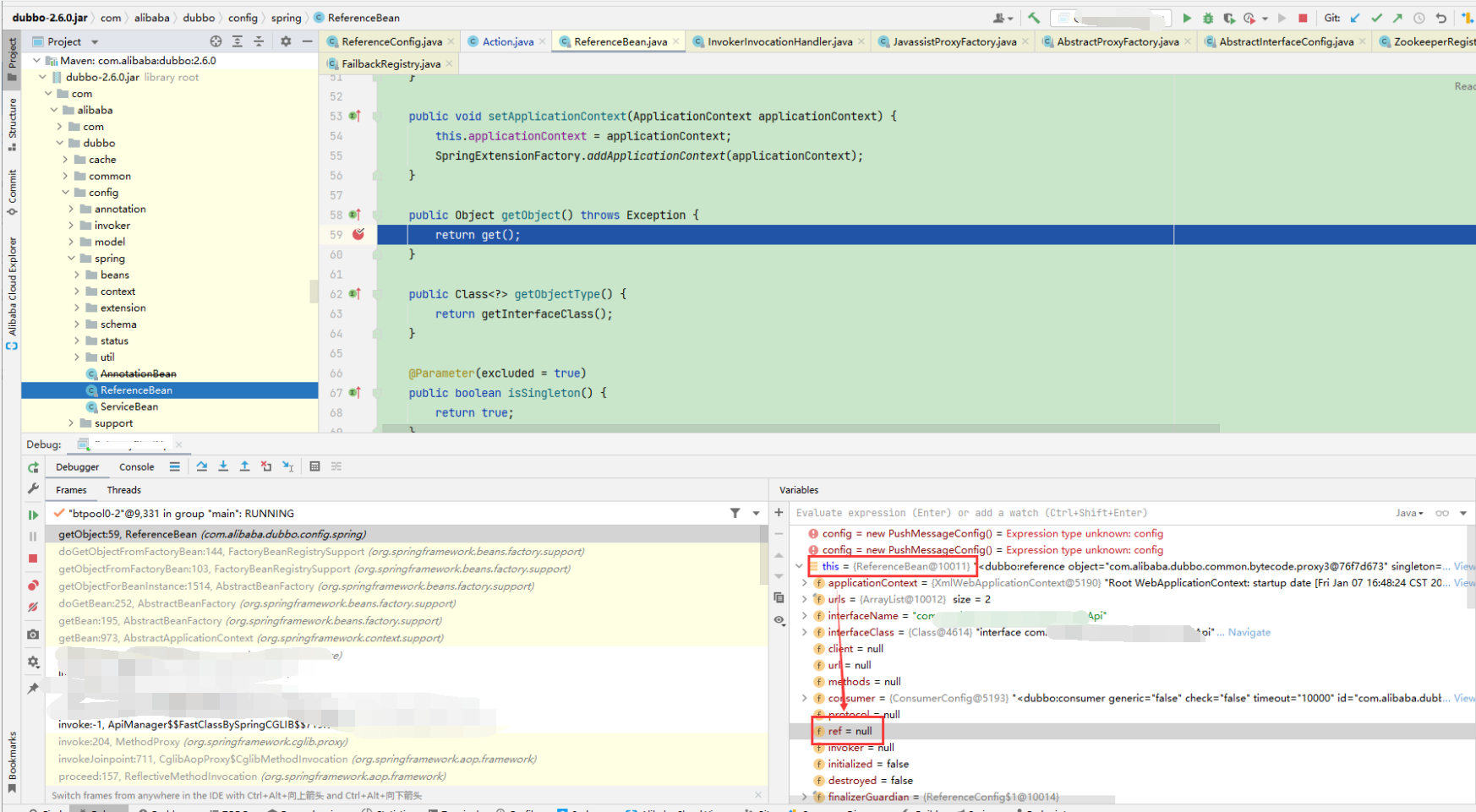This screenshot has width=1476, height=812.
Task: Click filter frames funnel icon
Action: 735,513
